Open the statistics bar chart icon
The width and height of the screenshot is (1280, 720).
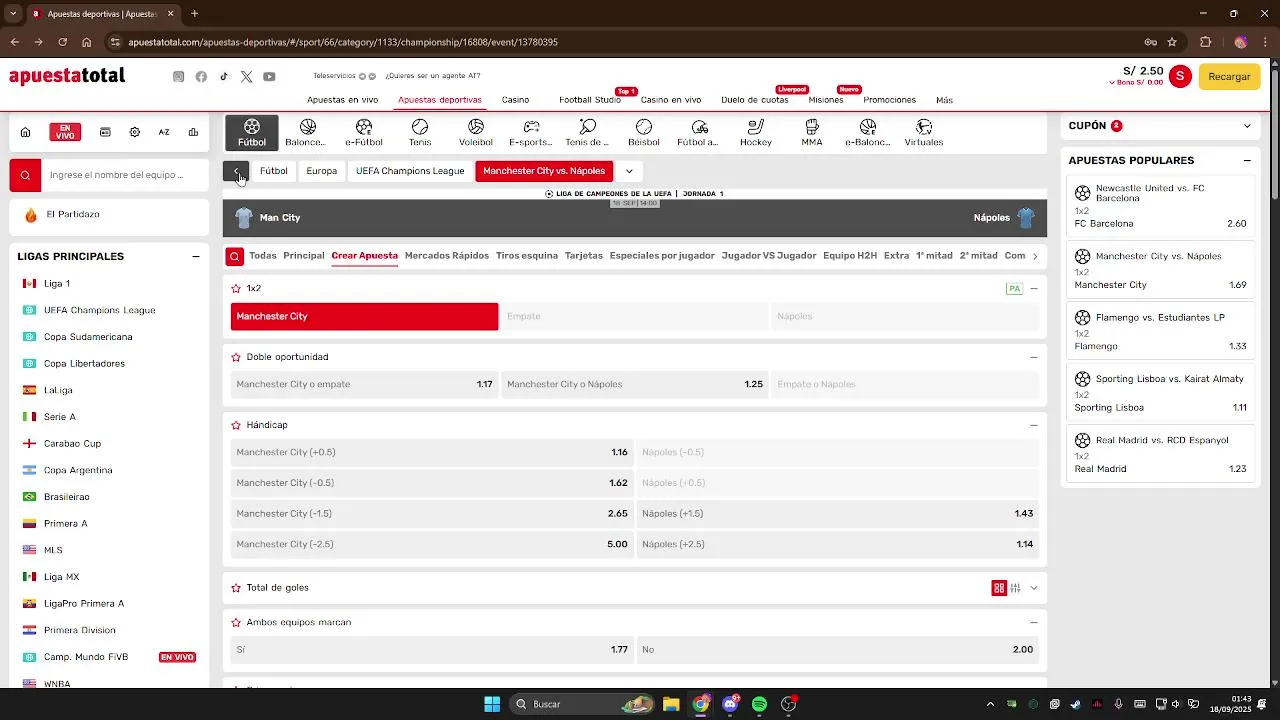tap(193, 132)
